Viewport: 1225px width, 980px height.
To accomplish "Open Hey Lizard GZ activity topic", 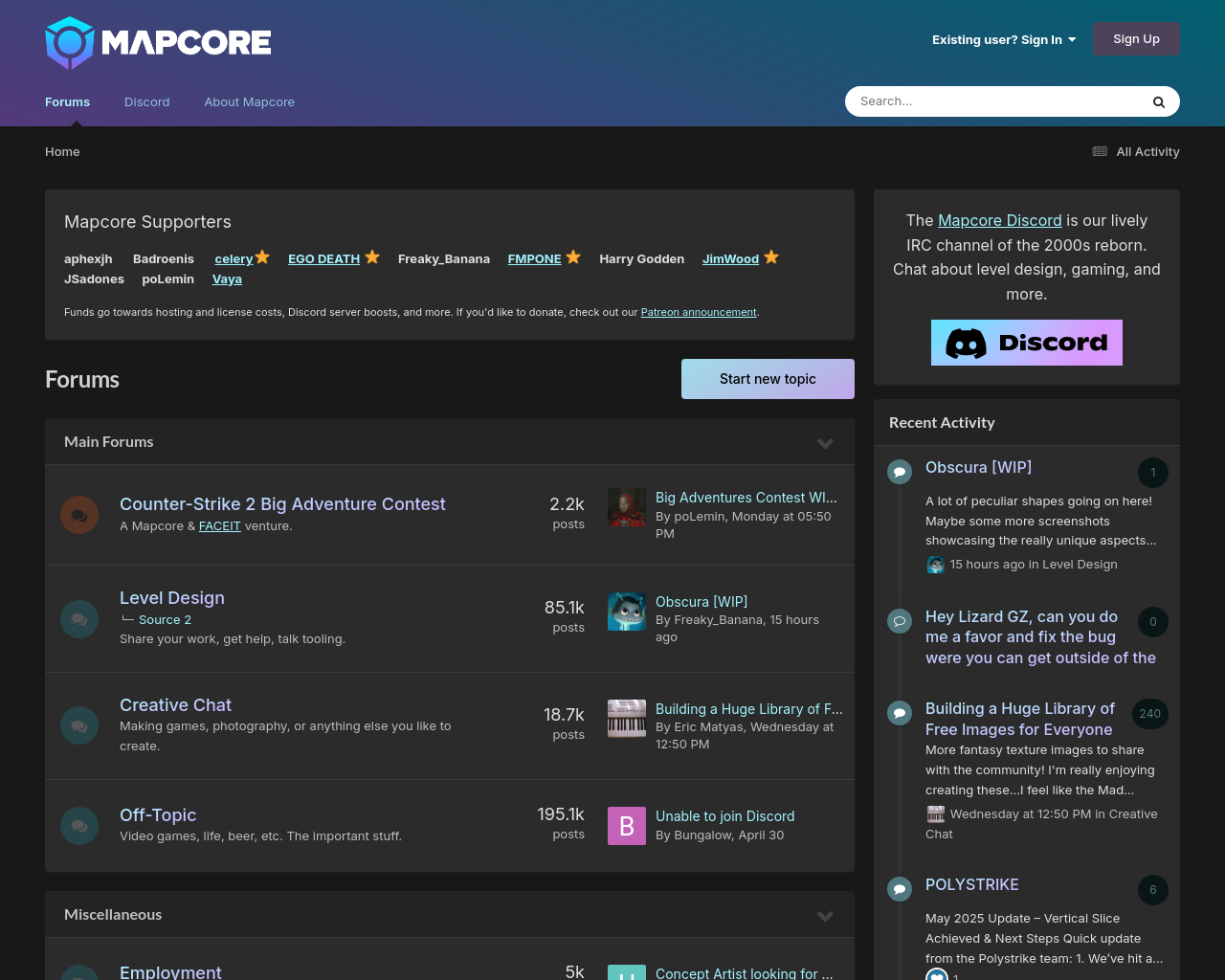I will (x=1040, y=637).
